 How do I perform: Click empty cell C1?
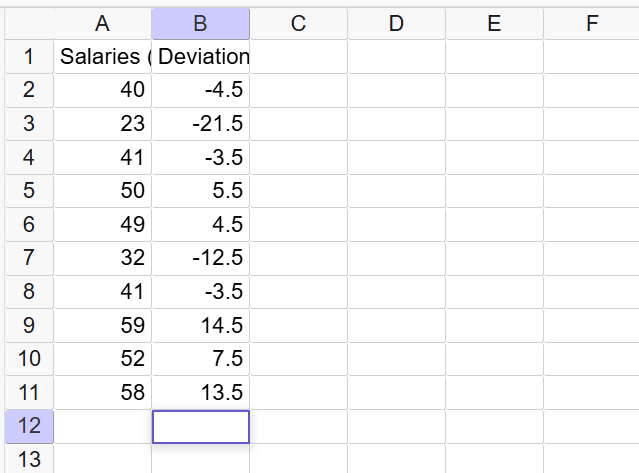tap(299, 57)
